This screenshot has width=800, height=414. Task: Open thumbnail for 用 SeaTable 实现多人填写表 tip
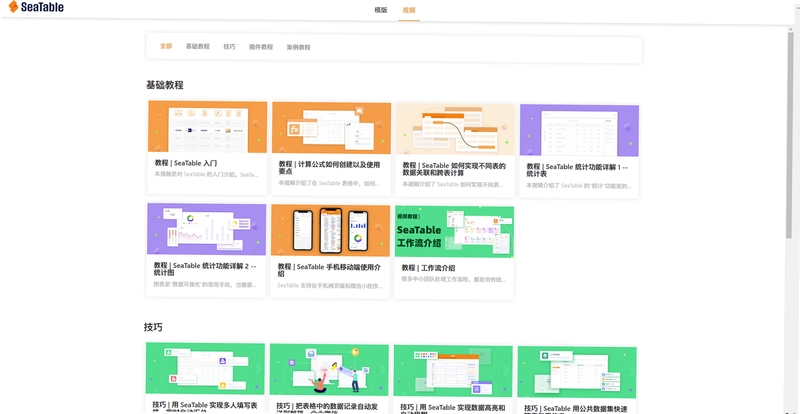(205, 368)
